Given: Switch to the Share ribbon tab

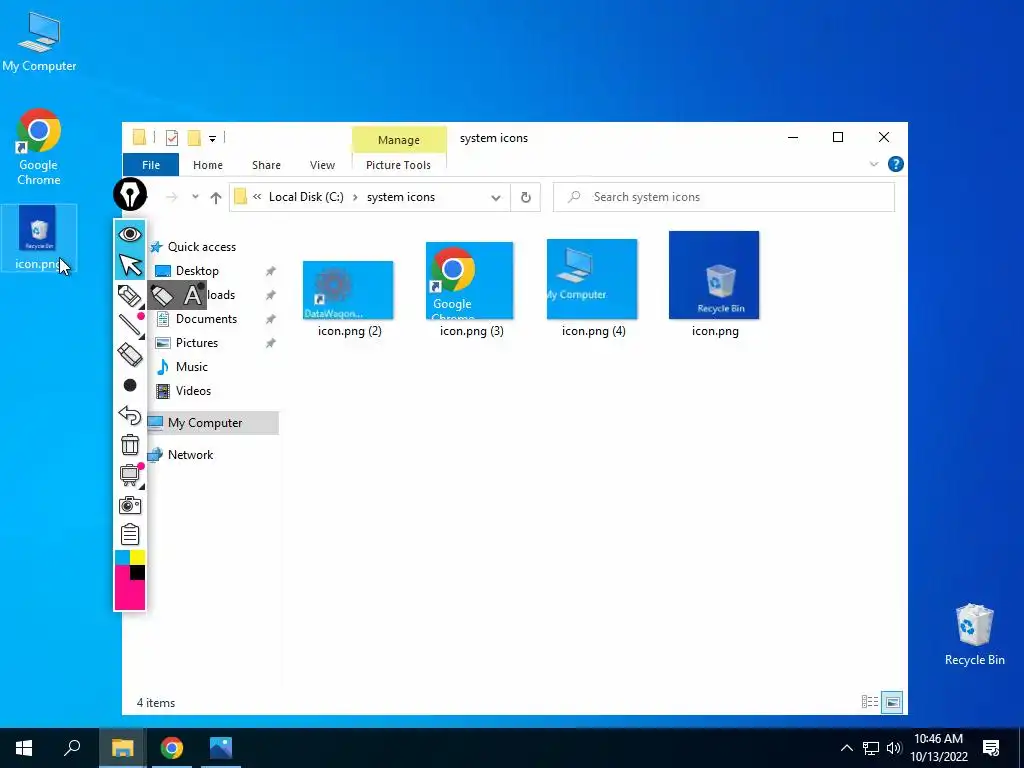Looking at the screenshot, I should point(266,165).
